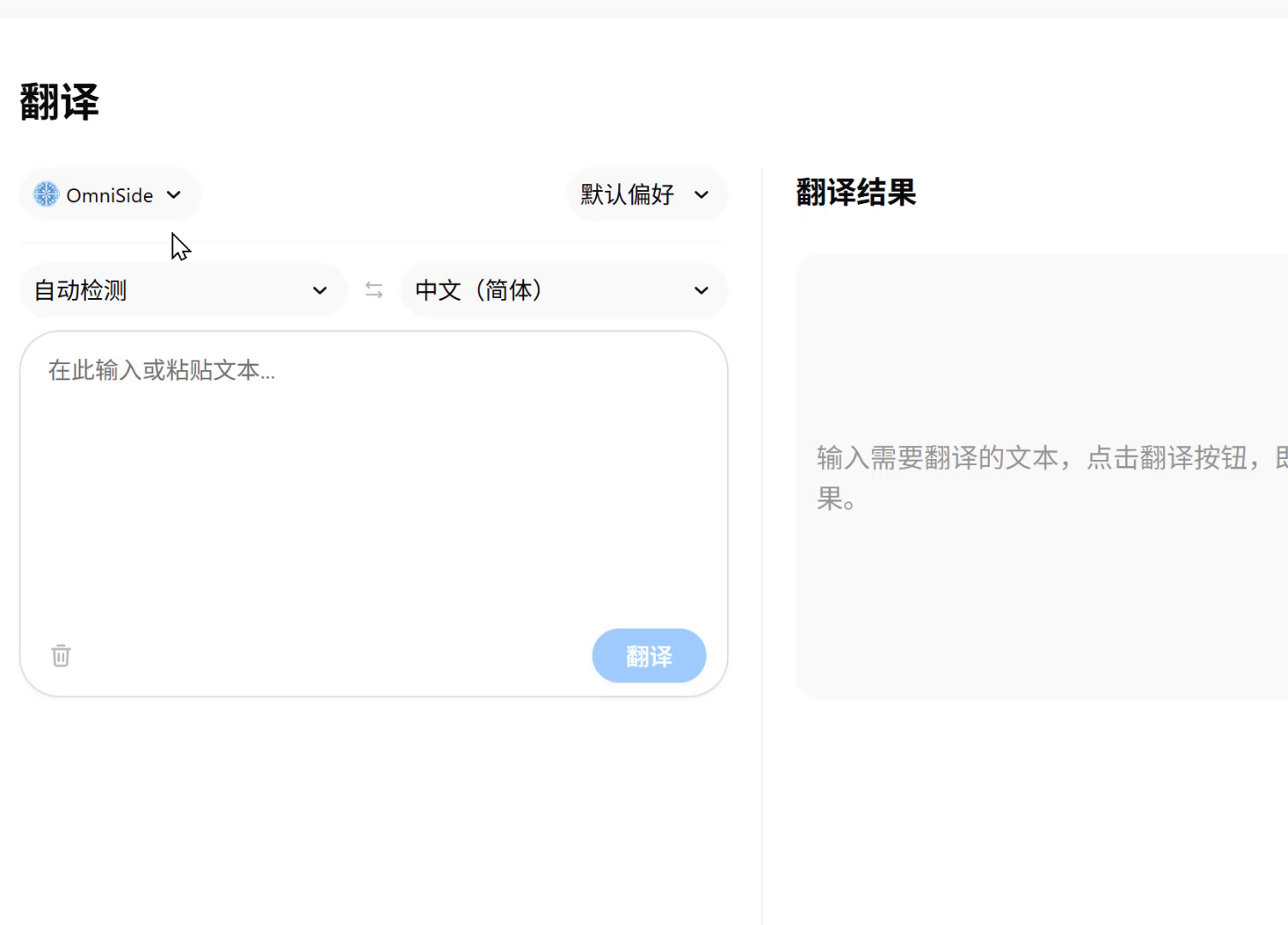Open the OmniSide model selector

coord(109,195)
